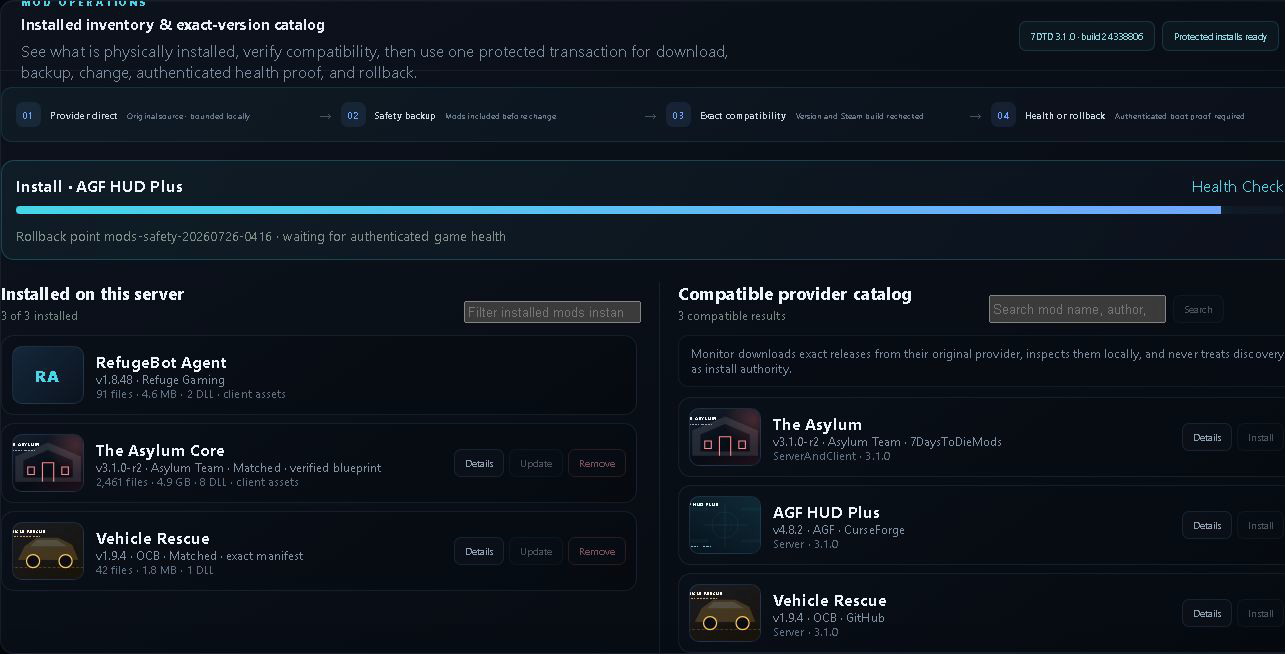Open Details for The Asylum Core
1285x654 pixels.
[479, 463]
